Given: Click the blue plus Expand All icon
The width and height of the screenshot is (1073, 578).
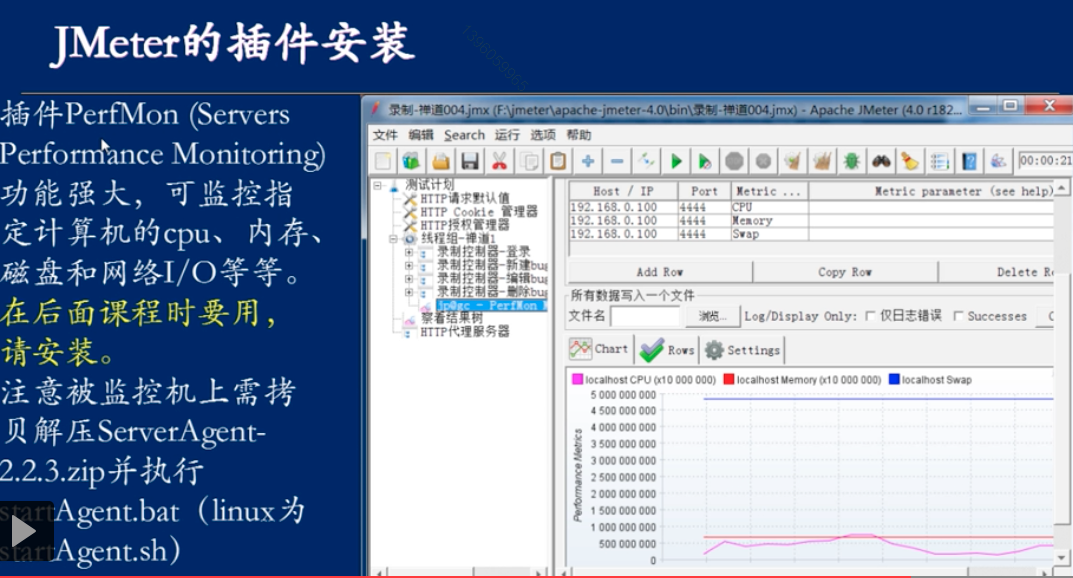Looking at the screenshot, I should (588, 161).
